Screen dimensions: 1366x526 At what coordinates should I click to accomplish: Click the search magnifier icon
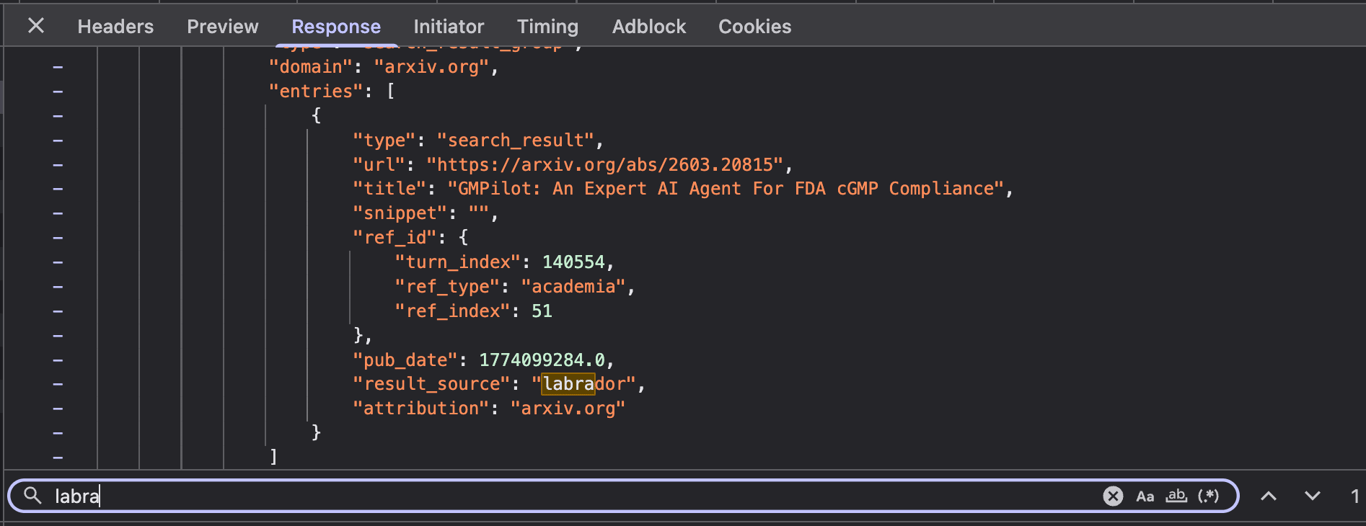point(33,496)
